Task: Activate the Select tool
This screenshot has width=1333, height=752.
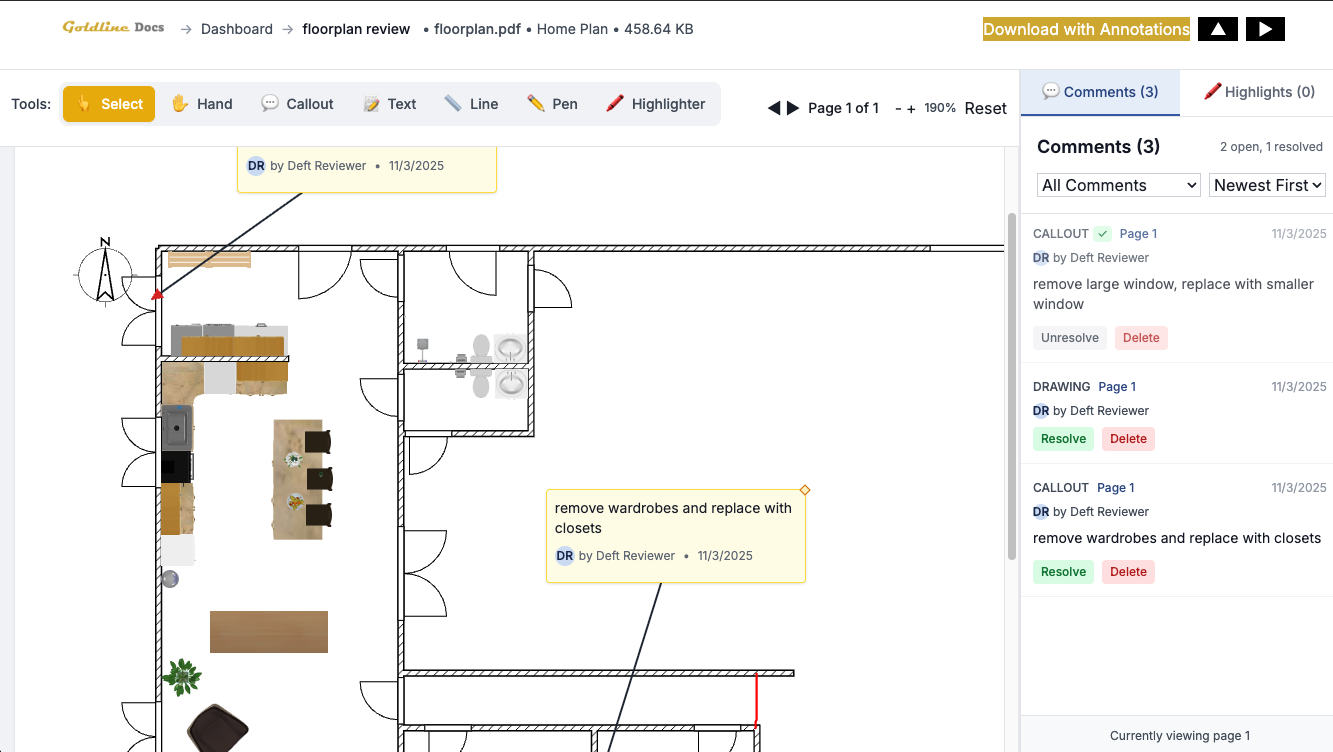Action: click(108, 103)
